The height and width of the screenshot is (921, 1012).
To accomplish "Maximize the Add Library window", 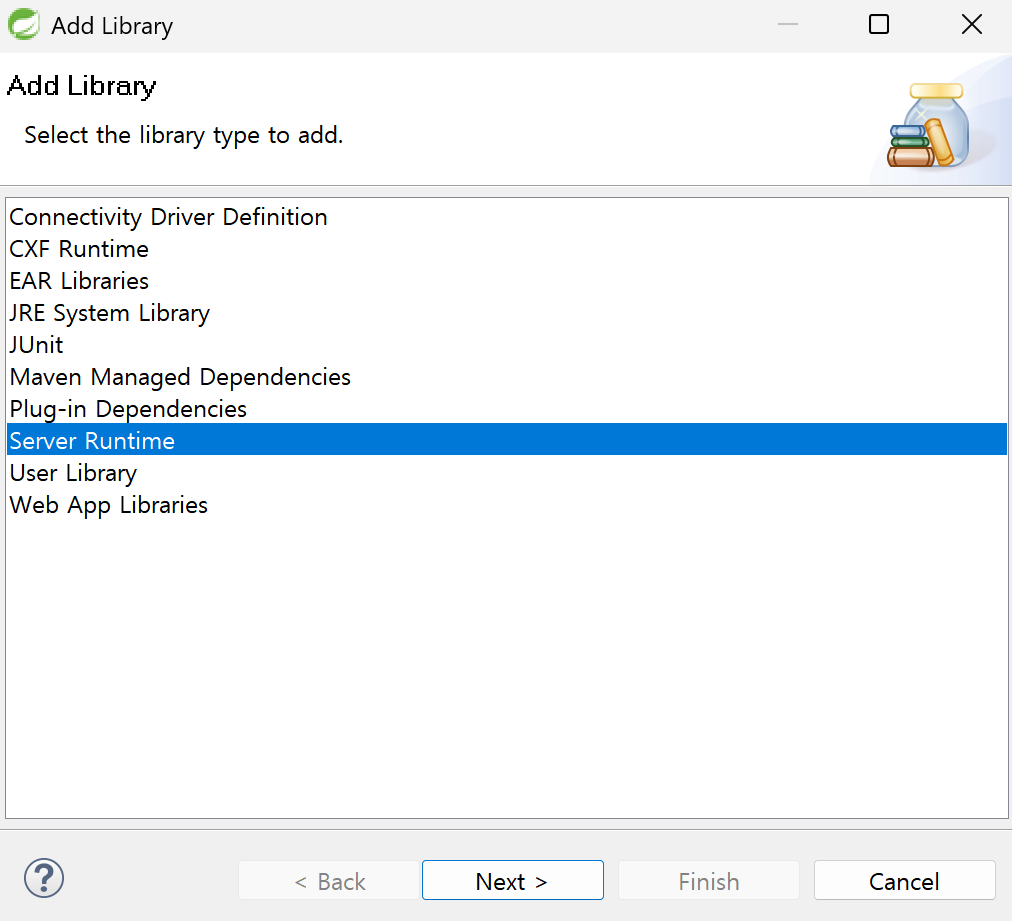I will [878, 25].
